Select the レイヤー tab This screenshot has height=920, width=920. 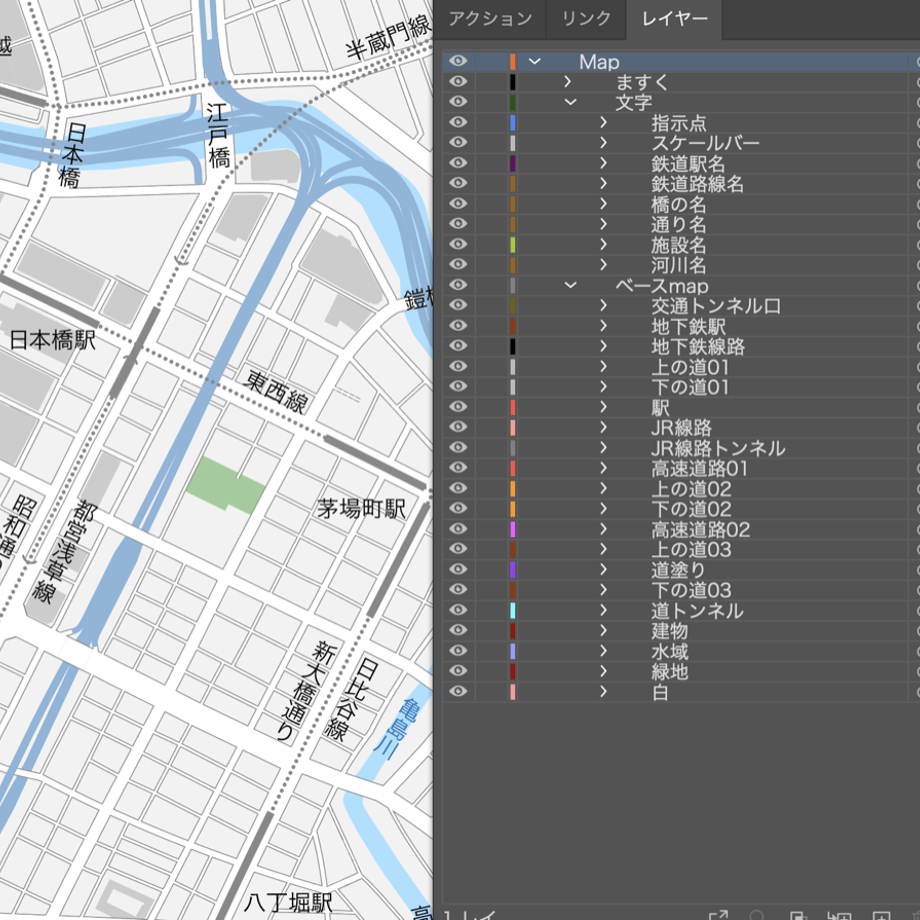coord(674,19)
